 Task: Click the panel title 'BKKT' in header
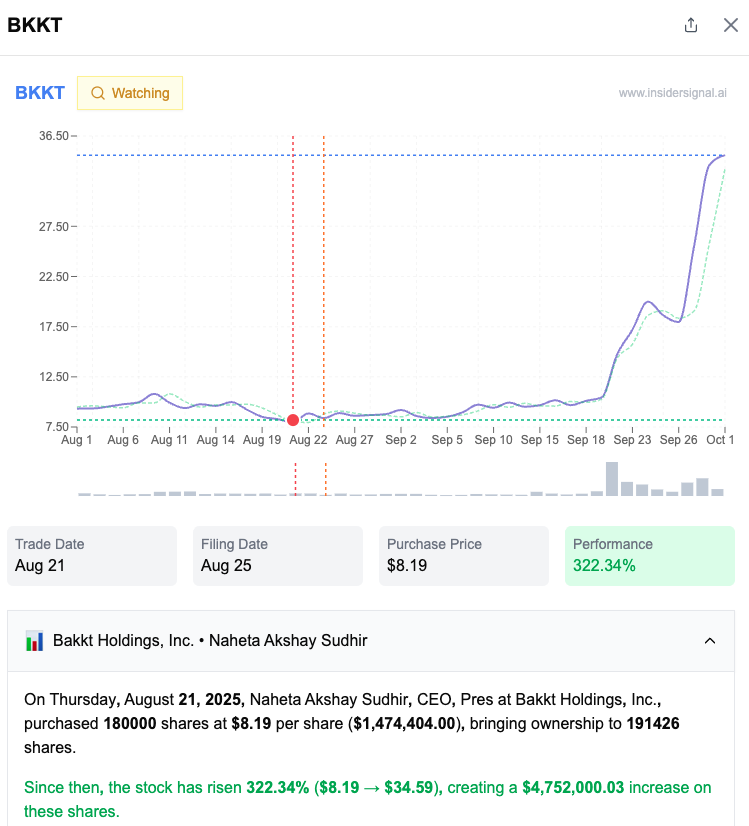[35, 25]
